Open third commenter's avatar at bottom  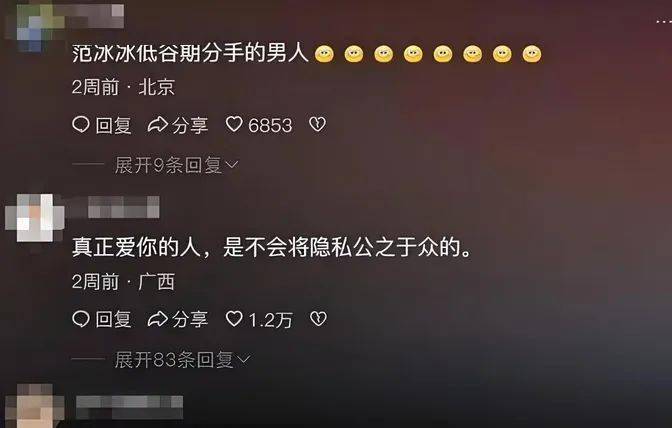tap(35, 406)
